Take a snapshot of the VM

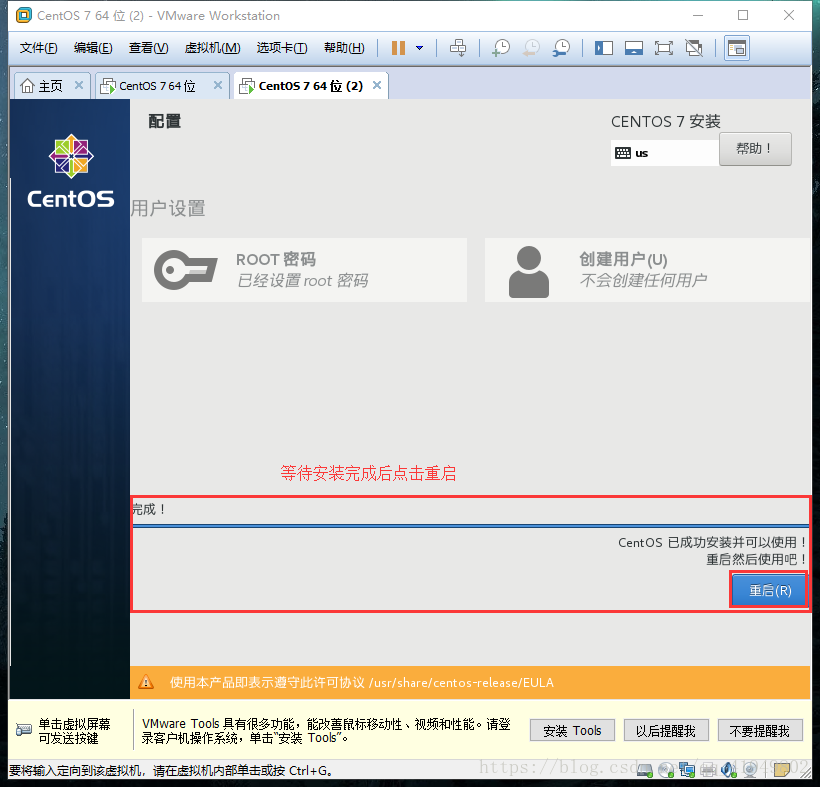click(501, 48)
